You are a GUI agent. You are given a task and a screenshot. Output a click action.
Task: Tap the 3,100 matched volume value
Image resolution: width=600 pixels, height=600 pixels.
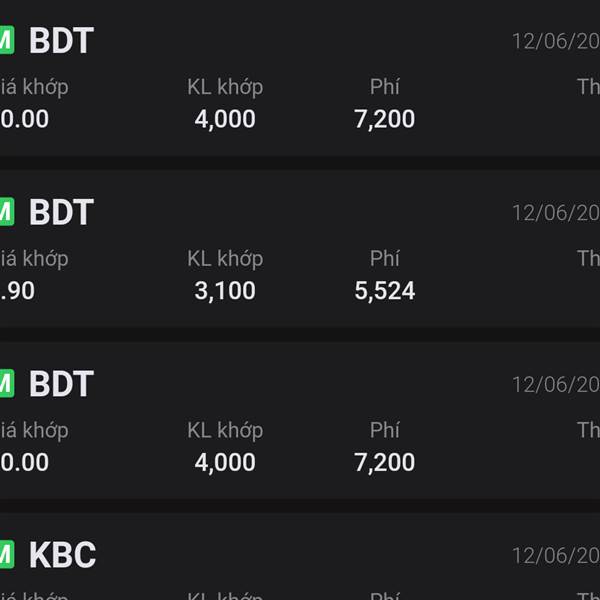[225, 291]
